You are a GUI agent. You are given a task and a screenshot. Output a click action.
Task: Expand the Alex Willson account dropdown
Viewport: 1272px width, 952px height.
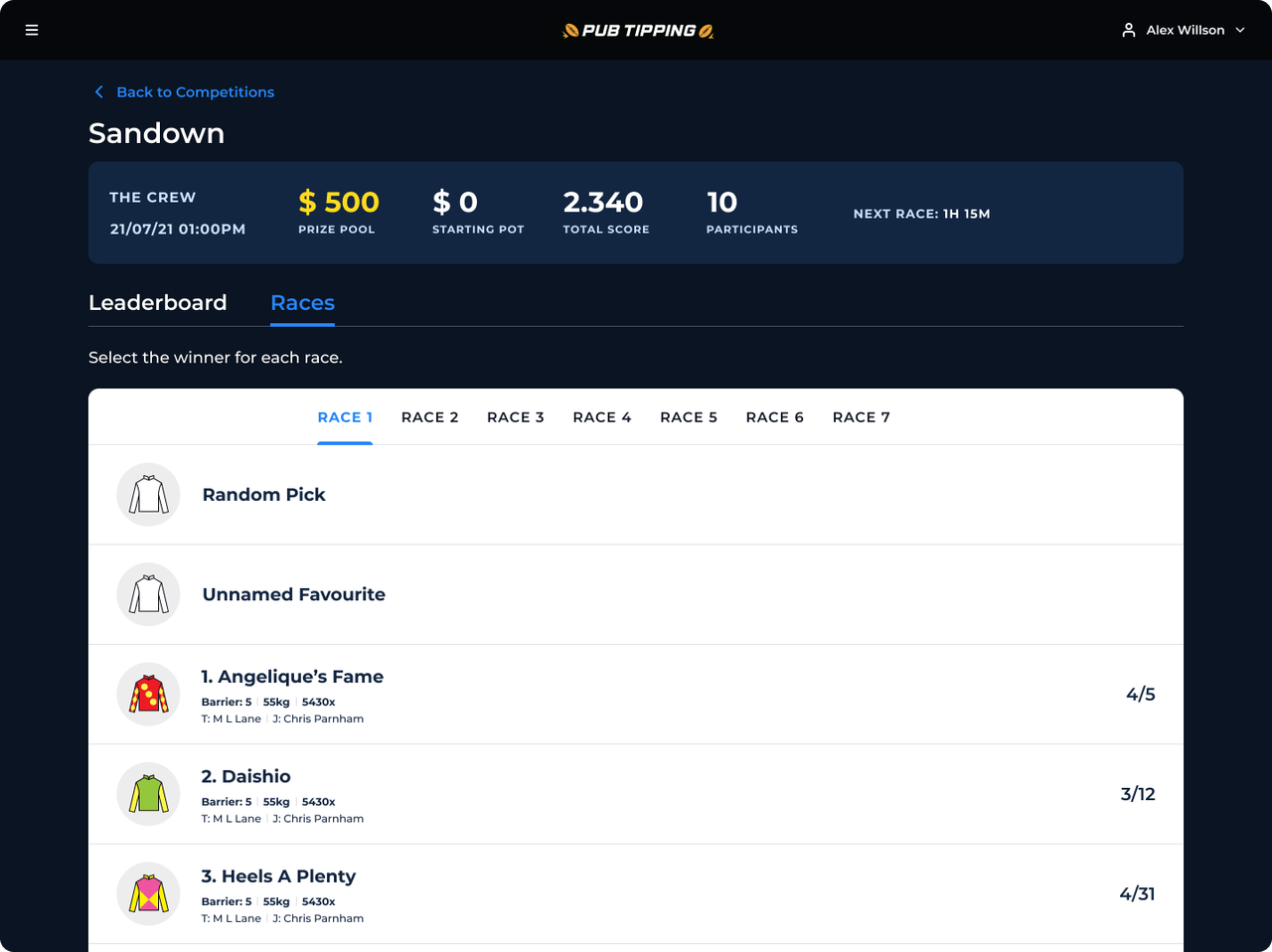click(1239, 30)
